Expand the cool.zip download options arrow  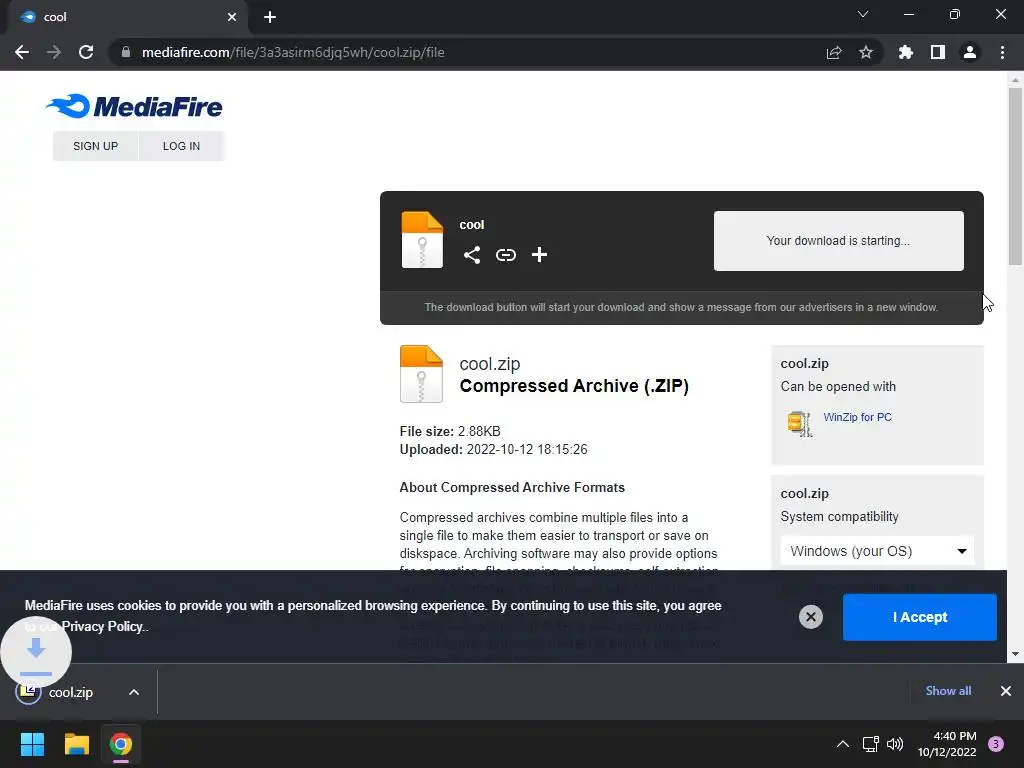coord(133,692)
